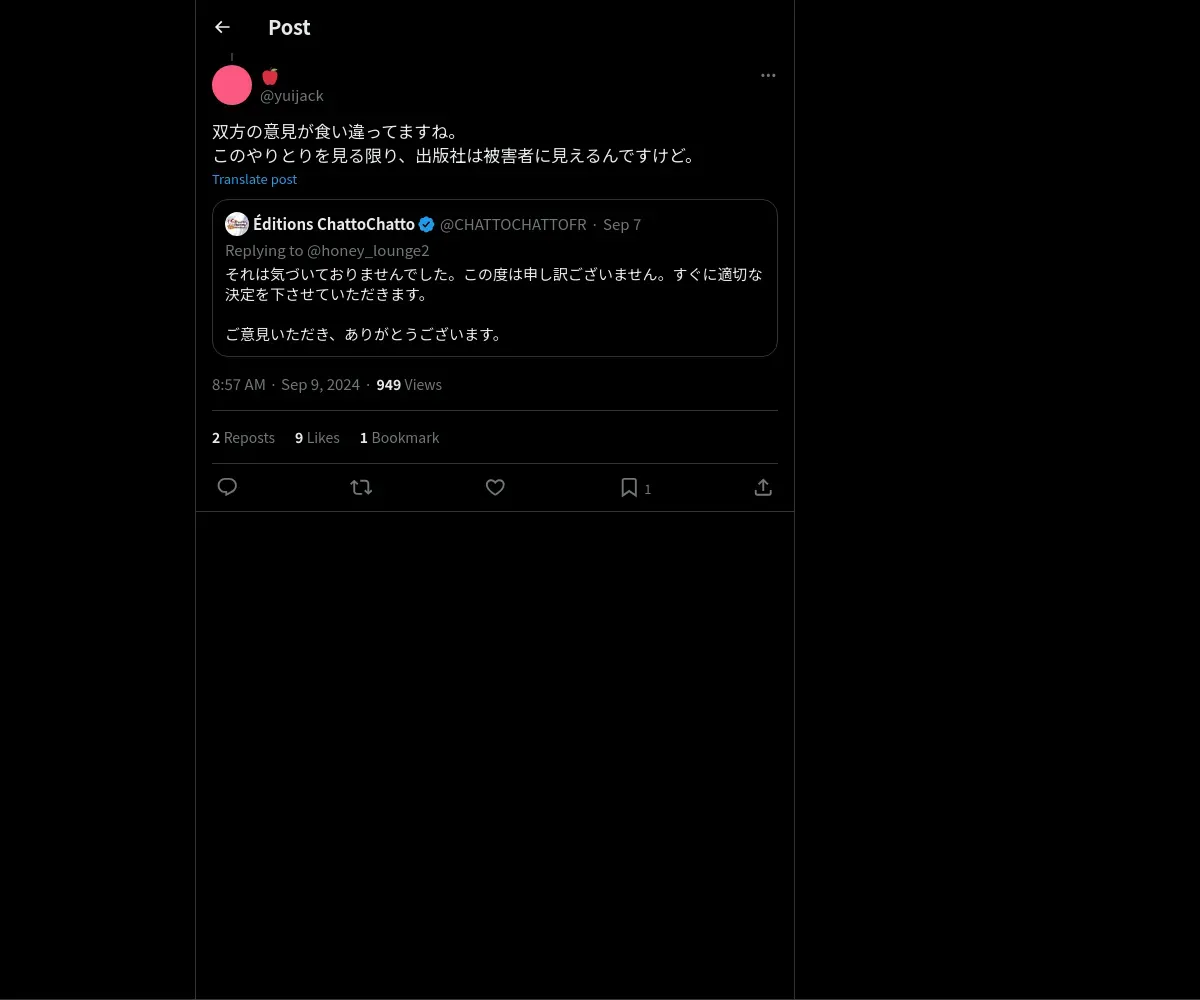
Task: Open the post timestamp 8:57 AM Sep 9, 2024
Action: pyautogui.click(x=286, y=384)
